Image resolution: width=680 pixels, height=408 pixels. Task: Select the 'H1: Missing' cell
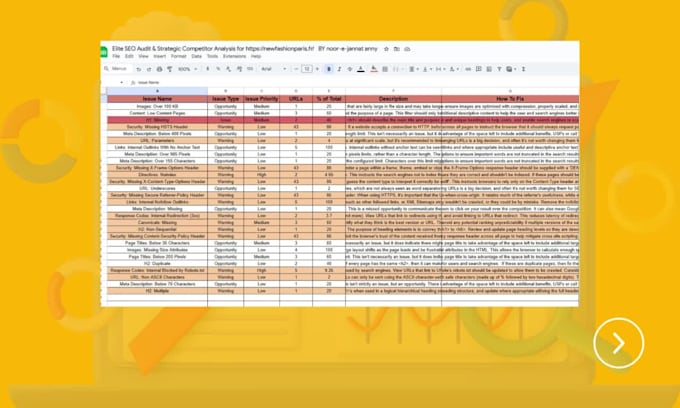pyautogui.click(x=157, y=120)
